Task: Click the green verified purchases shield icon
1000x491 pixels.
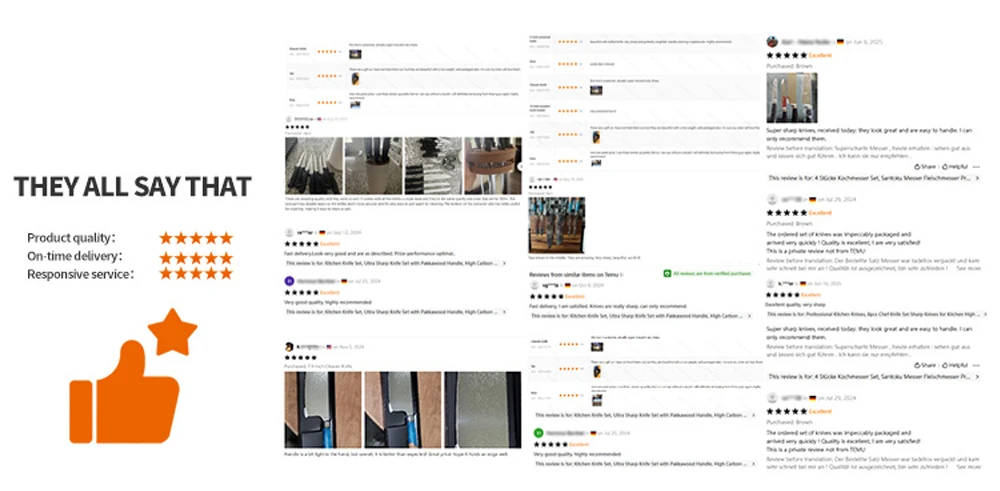Action: [x=667, y=273]
